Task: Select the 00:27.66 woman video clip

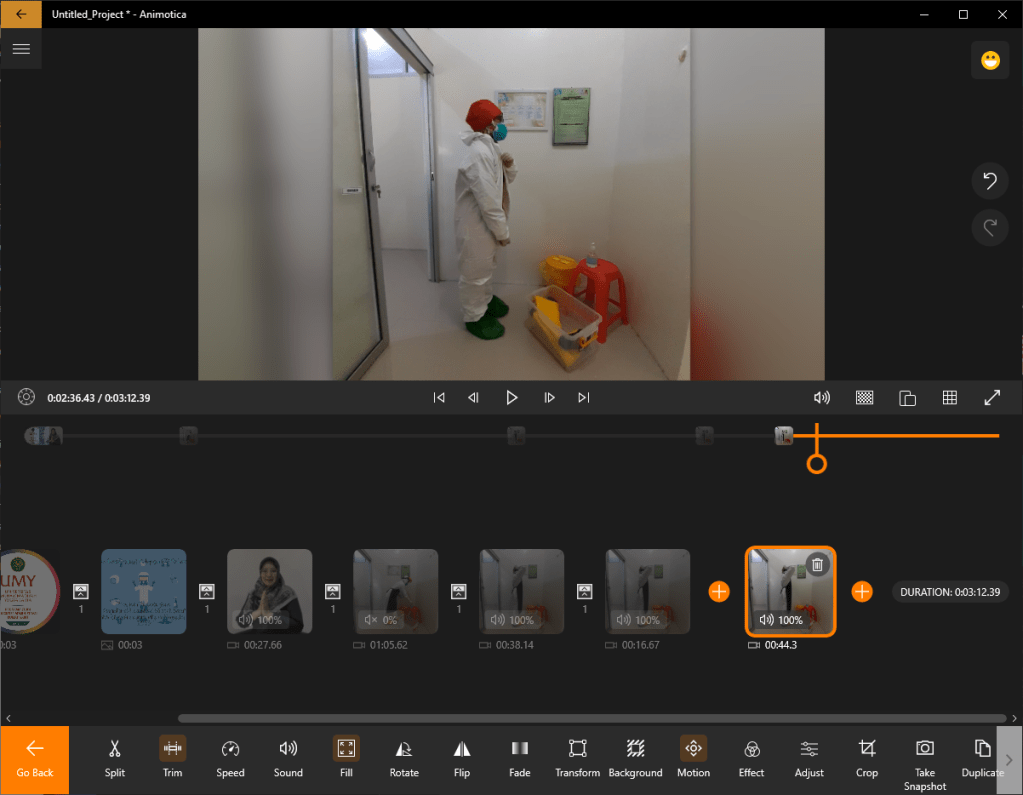Action: [x=270, y=591]
